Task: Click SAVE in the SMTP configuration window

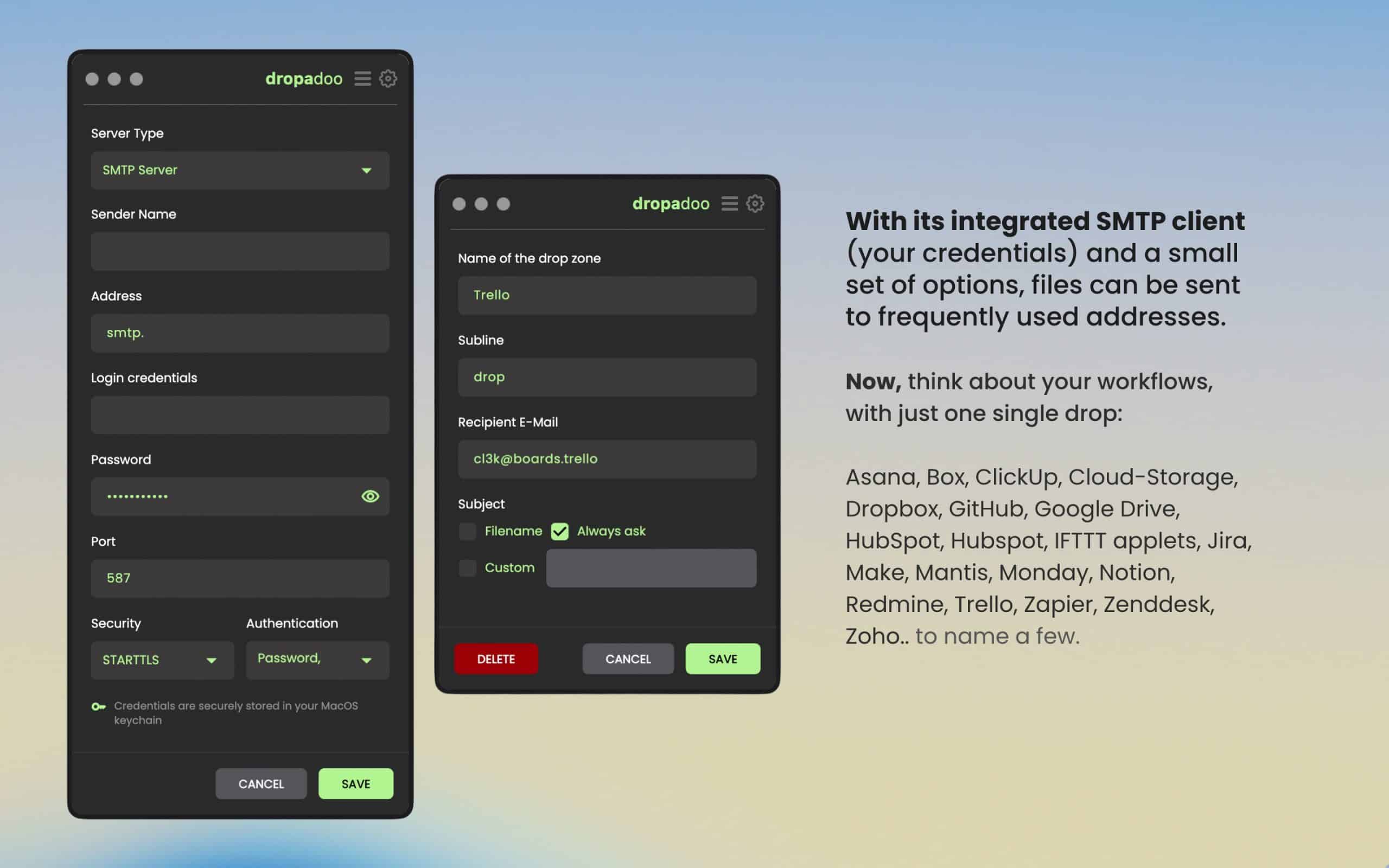Action: pos(355,783)
